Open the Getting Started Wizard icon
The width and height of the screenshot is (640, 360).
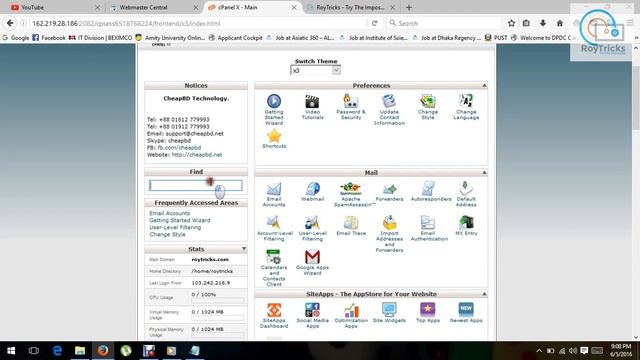[x=274, y=101]
